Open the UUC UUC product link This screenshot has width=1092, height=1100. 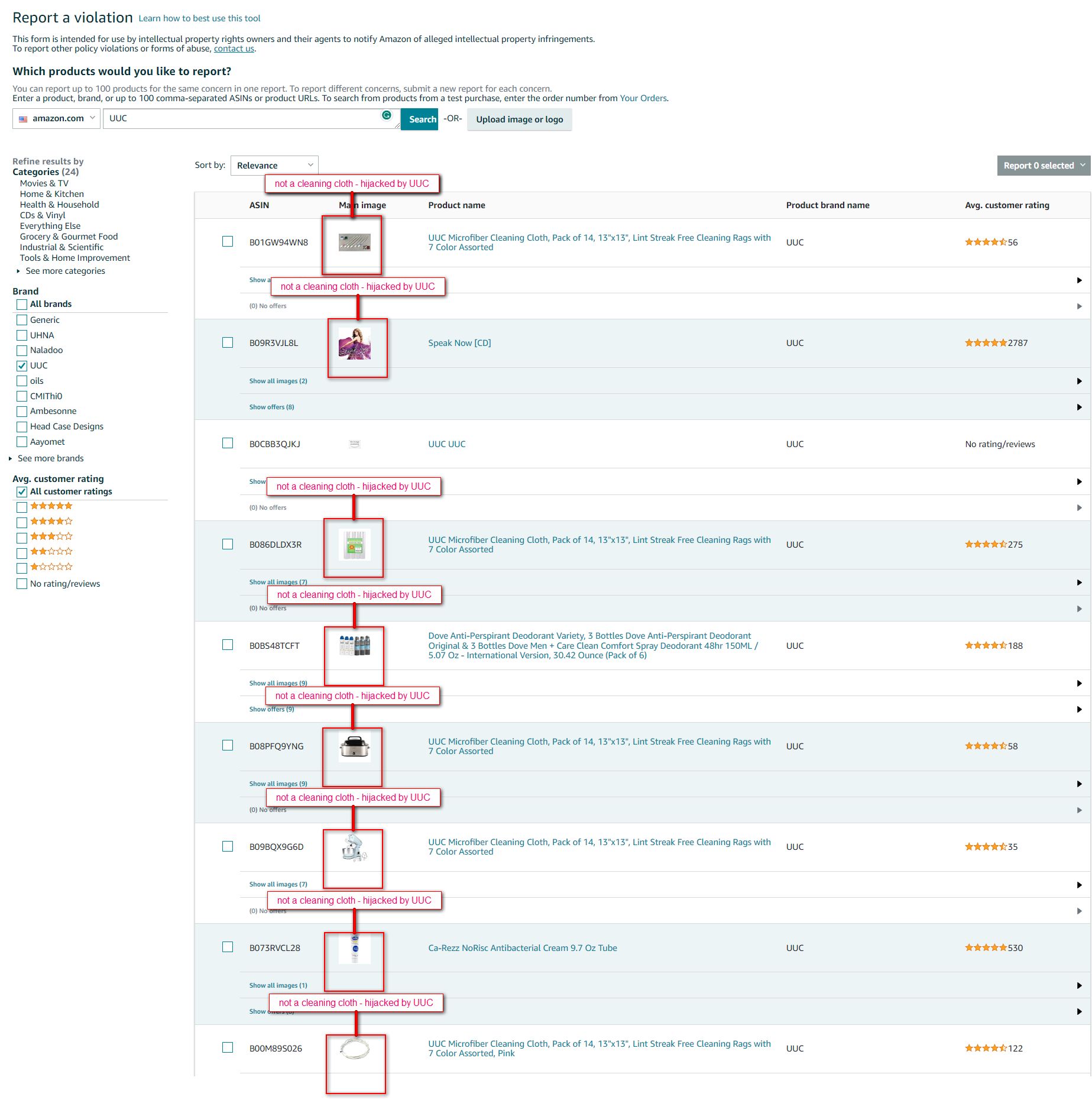tap(447, 444)
